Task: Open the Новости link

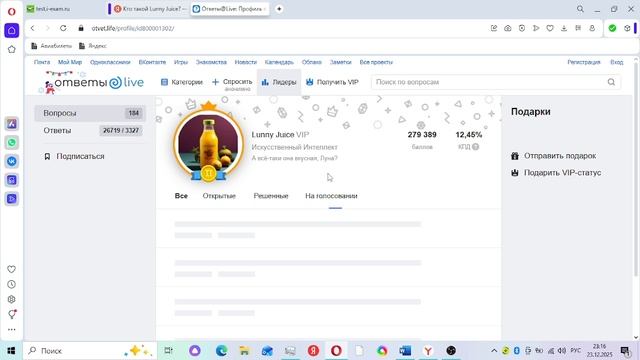Action: [246, 62]
